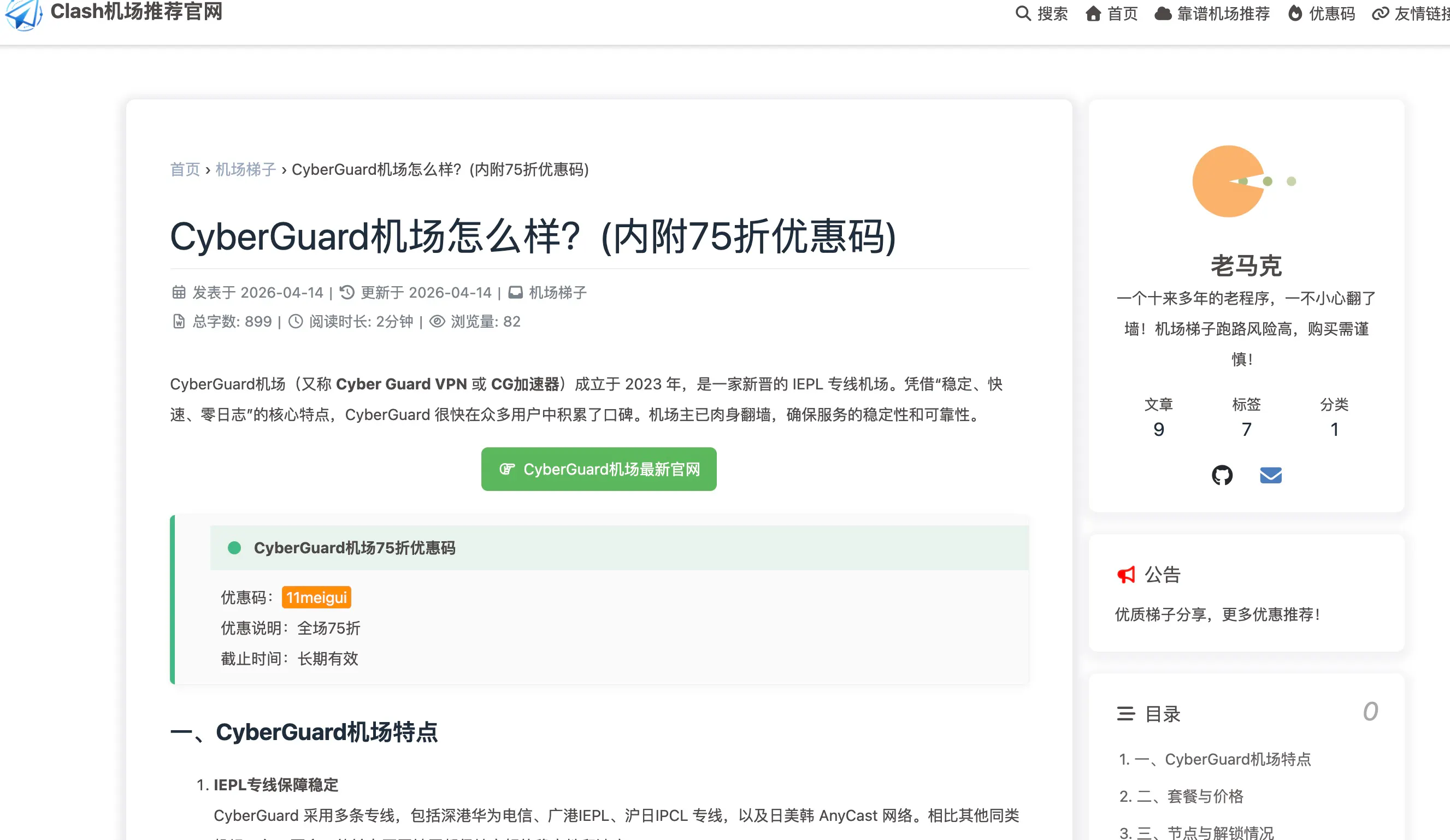Jump to 三、节点与解锁情况 in contents
The image size is (1450, 840).
[1196, 832]
